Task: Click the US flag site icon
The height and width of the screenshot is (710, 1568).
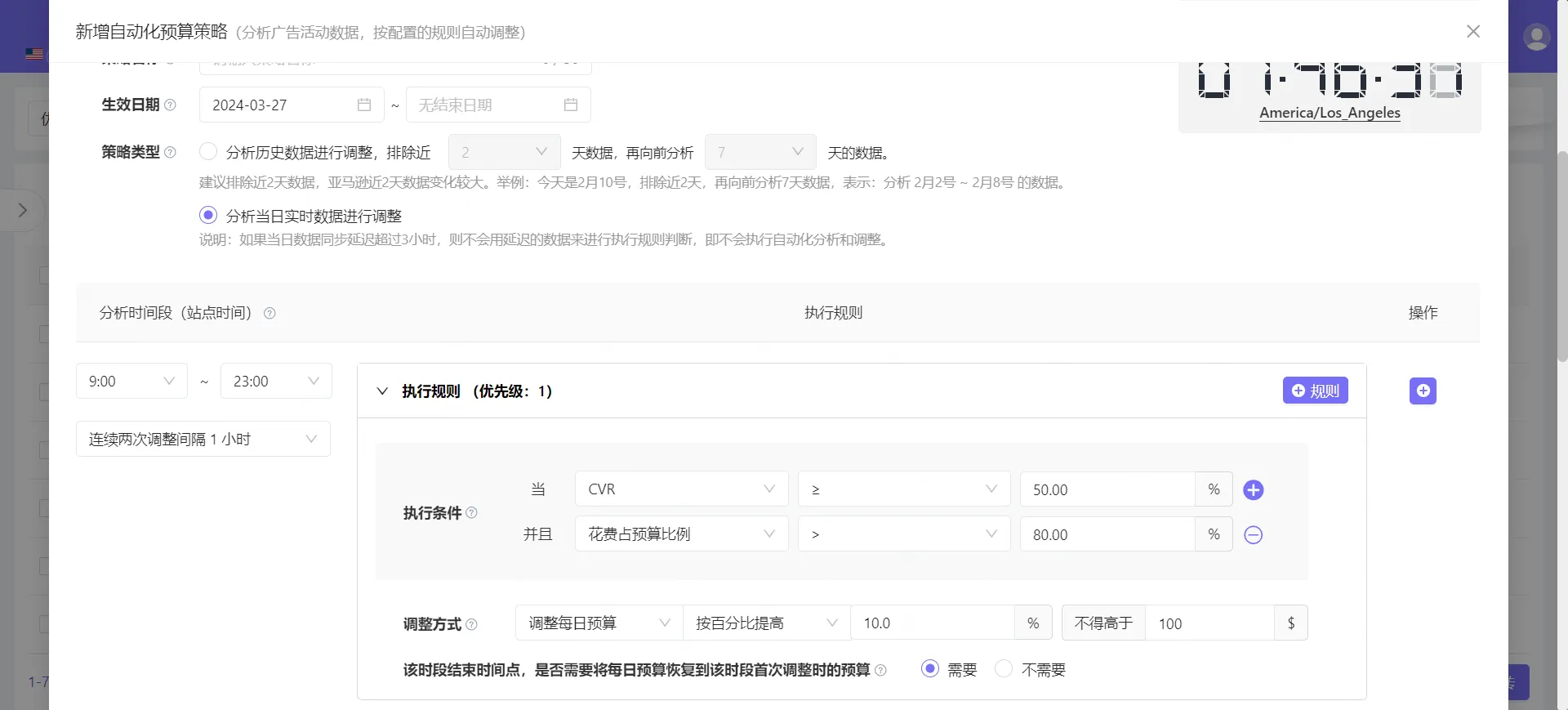Action: 34,54
